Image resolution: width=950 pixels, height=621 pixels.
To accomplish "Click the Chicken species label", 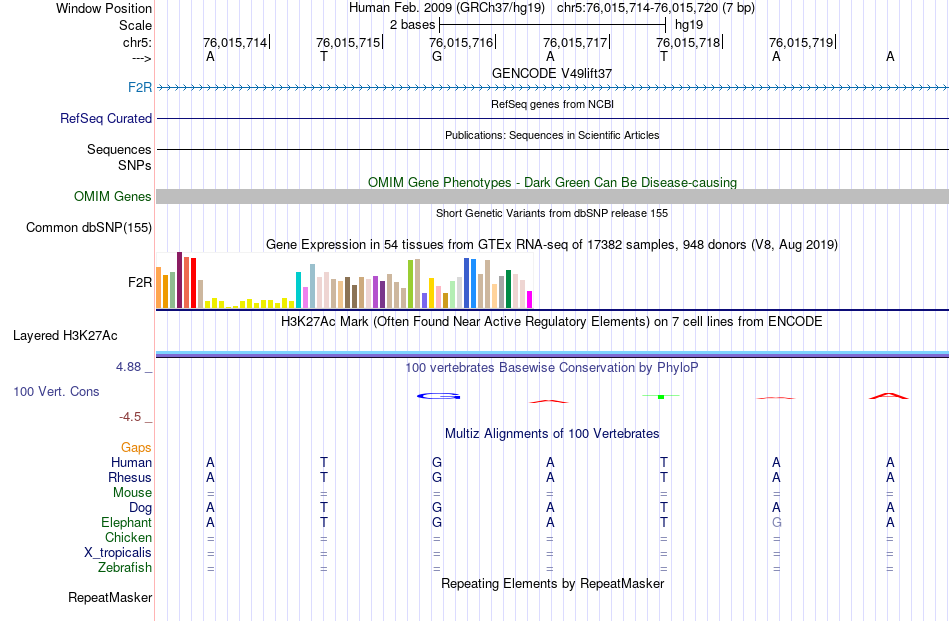I will (x=128, y=537).
